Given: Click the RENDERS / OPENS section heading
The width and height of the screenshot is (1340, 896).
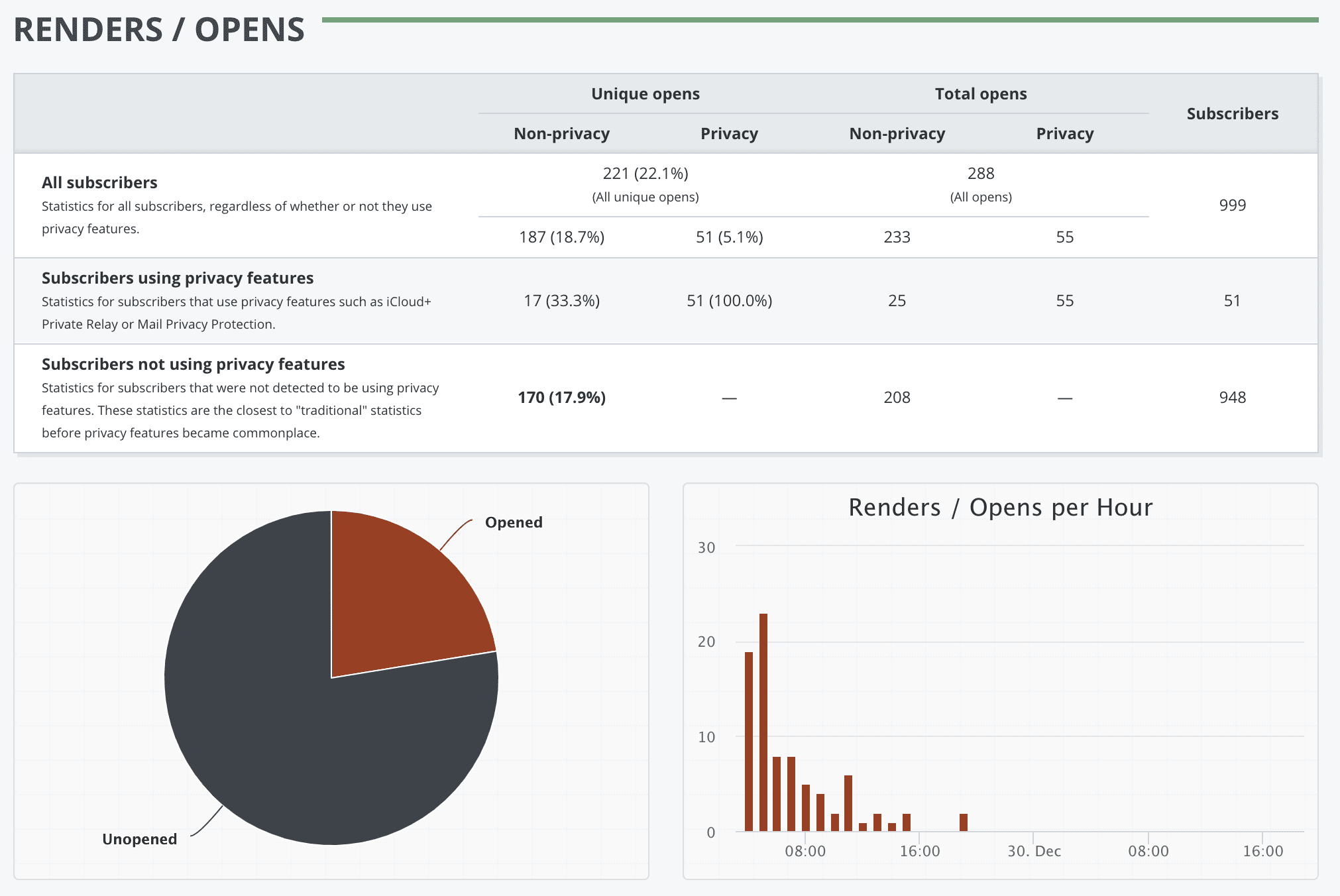Looking at the screenshot, I should [x=159, y=30].
